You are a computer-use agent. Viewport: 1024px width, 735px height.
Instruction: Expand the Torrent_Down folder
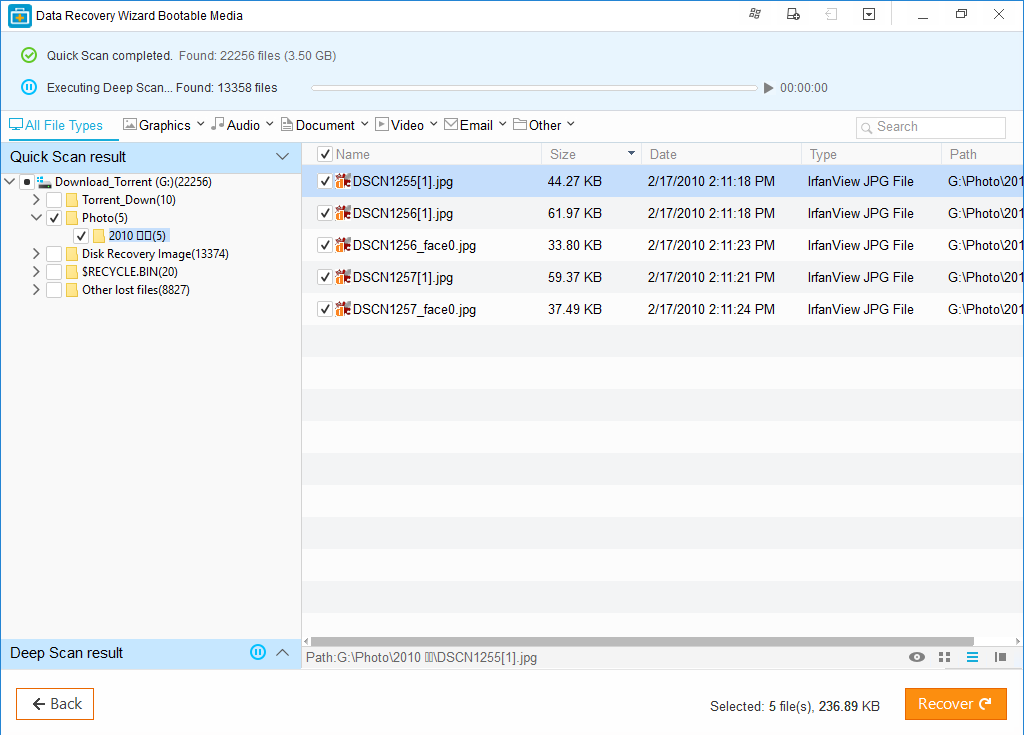tap(37, 200)
